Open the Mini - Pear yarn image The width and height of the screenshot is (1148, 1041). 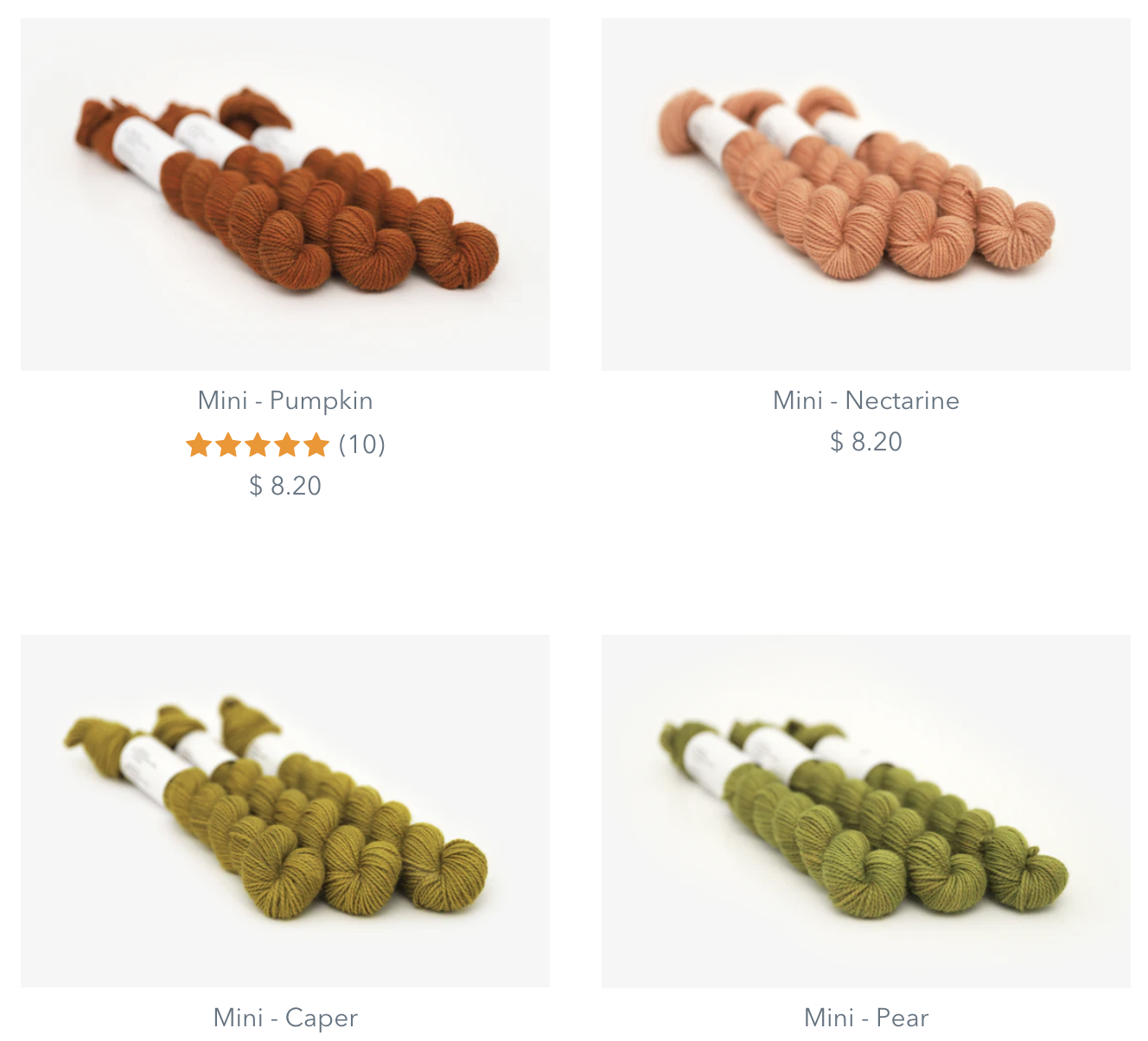[x=866, y=811]
